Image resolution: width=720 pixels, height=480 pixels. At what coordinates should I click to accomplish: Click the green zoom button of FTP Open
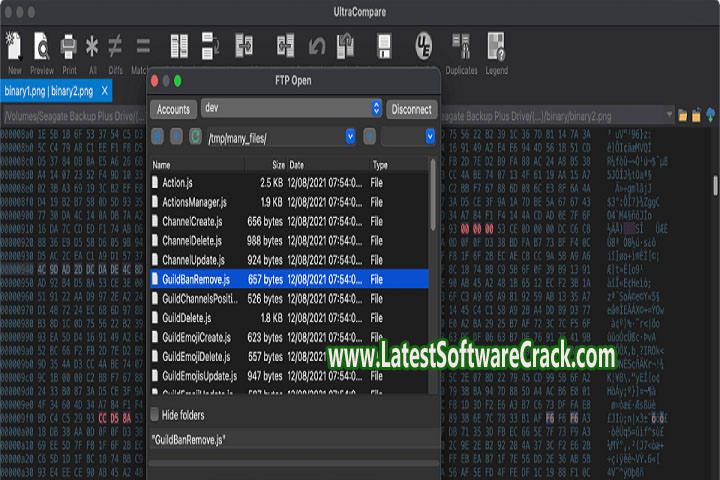178,81
